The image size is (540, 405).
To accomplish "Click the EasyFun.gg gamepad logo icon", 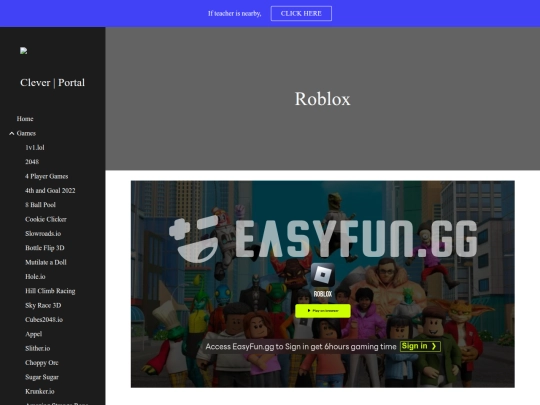I will (x=194, y=240).
